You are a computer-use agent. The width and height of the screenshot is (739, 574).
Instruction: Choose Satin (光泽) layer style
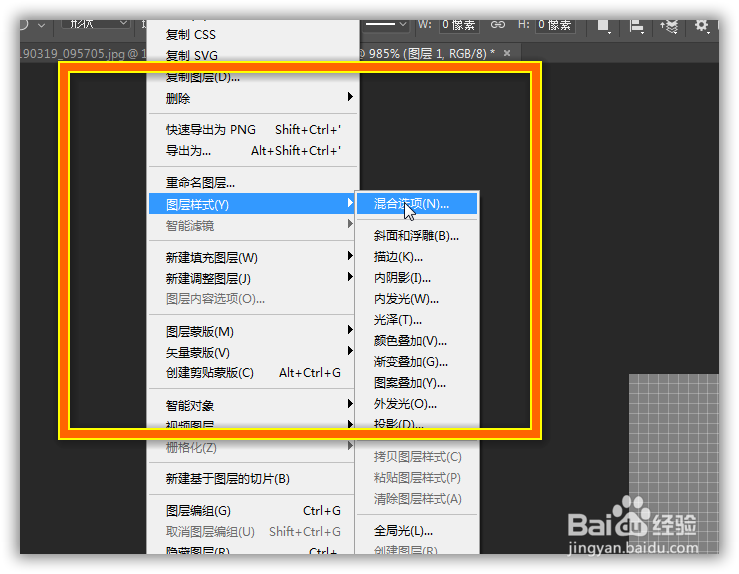tap(417, 320)
